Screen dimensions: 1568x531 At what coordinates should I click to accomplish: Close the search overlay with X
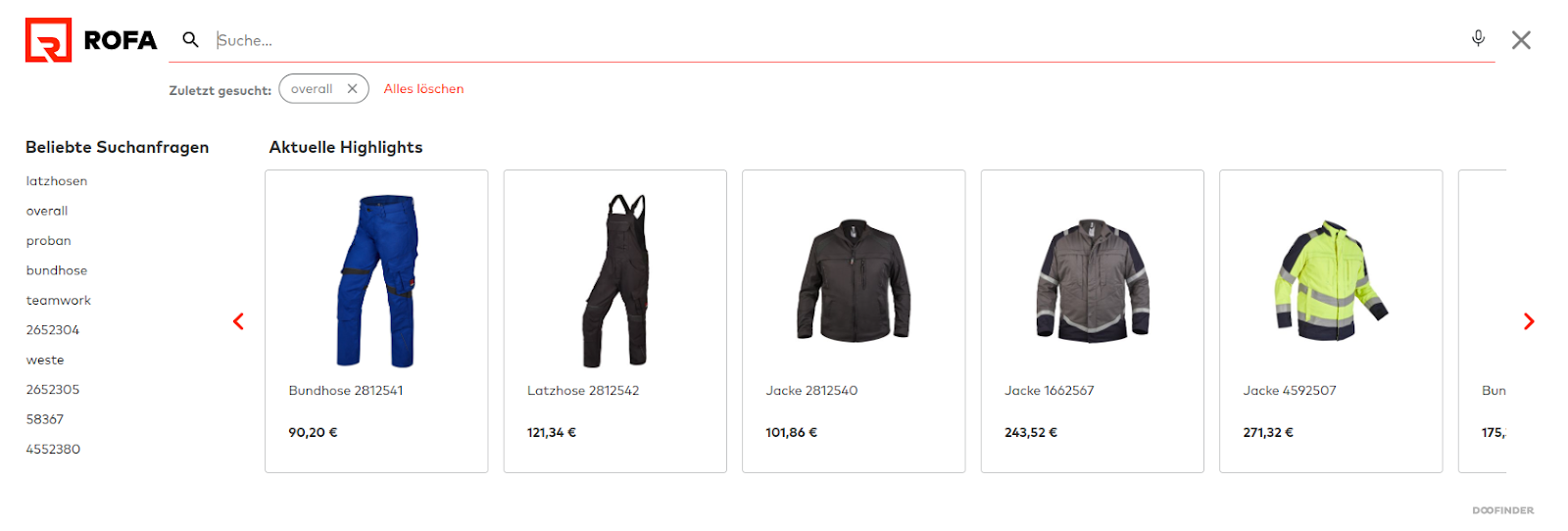coord(1521,40)
